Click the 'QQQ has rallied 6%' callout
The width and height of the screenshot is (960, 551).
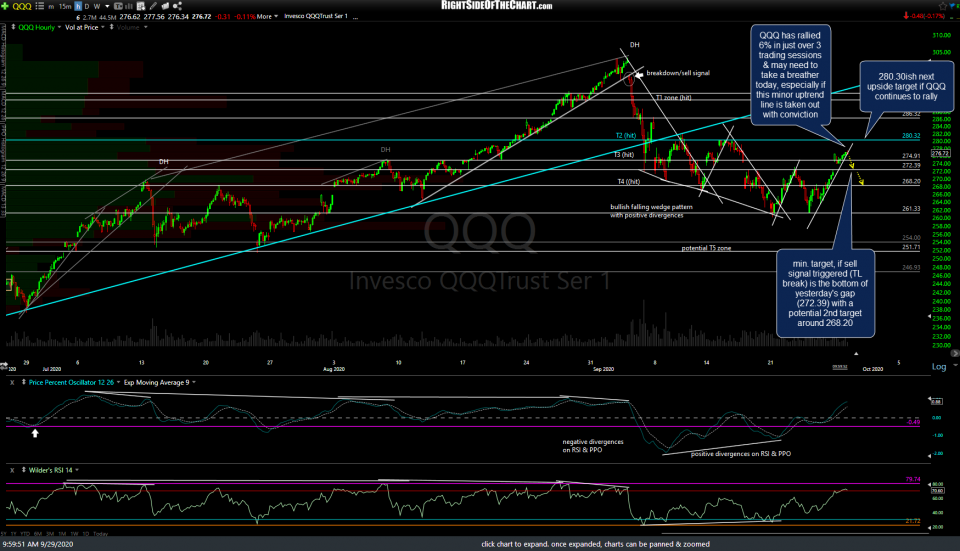(790, 75)
